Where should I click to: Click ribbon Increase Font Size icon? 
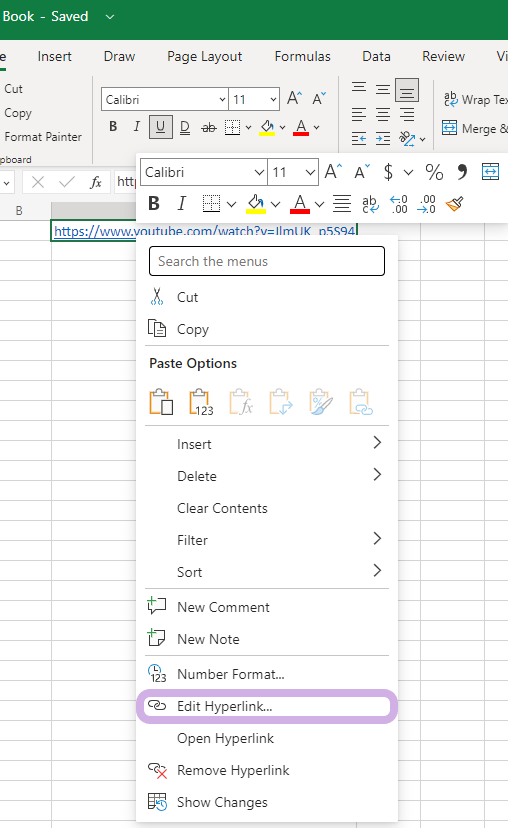click(294, 99)
